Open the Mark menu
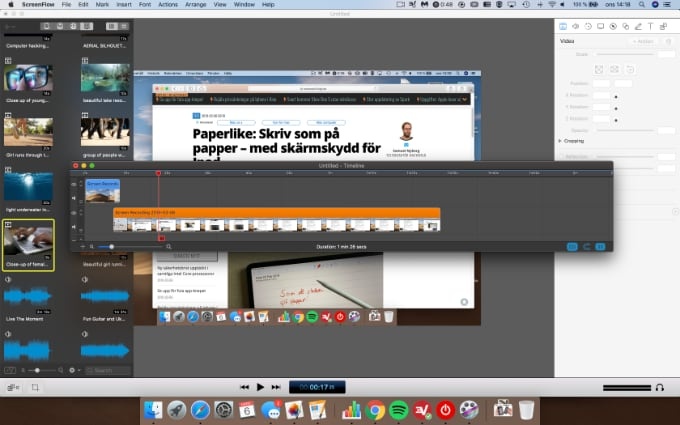The width and height of the screenshot is (680, 425). click(102, 4)
